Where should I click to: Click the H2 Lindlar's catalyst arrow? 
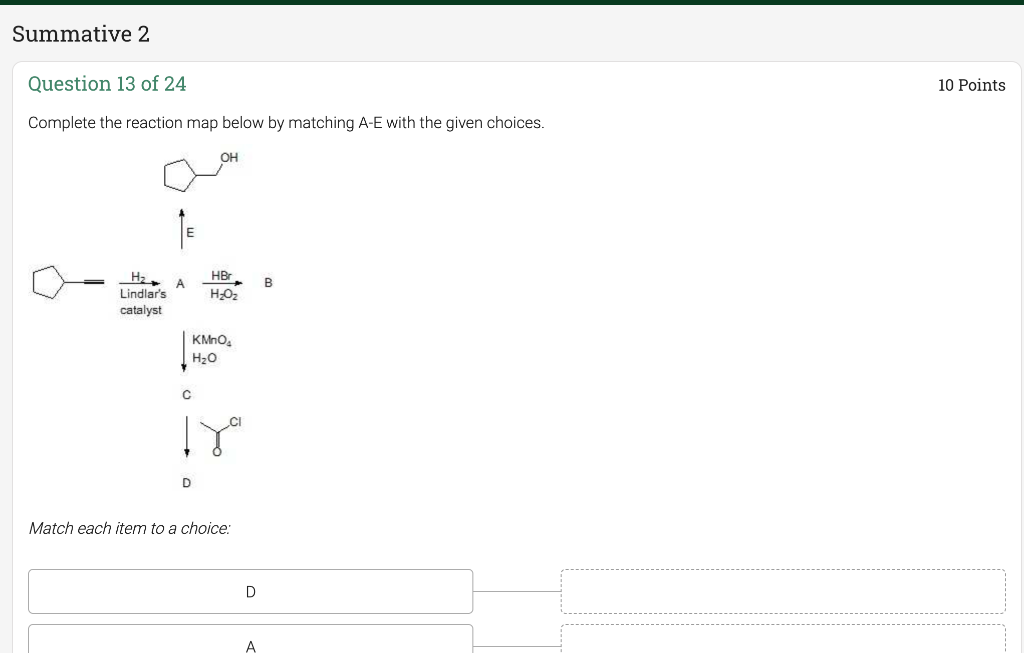coord(140,283)
